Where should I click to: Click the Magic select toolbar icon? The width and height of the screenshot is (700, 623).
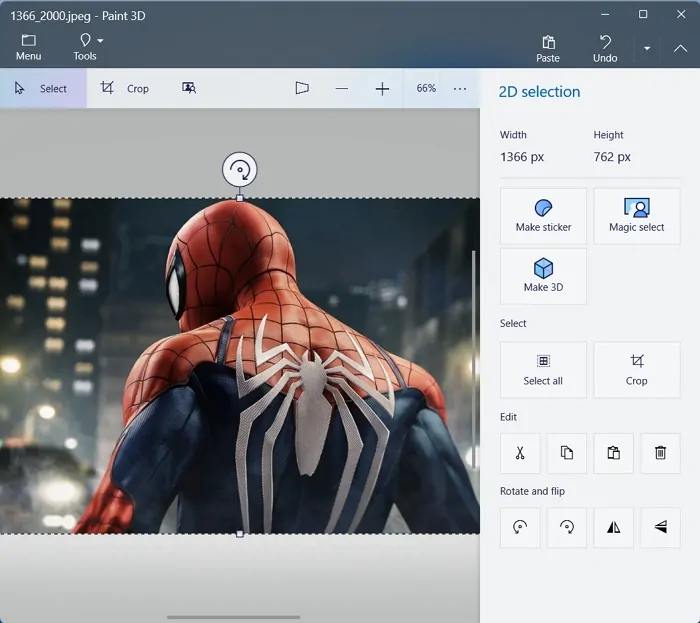pyautogui.click(x=189, y=88)
